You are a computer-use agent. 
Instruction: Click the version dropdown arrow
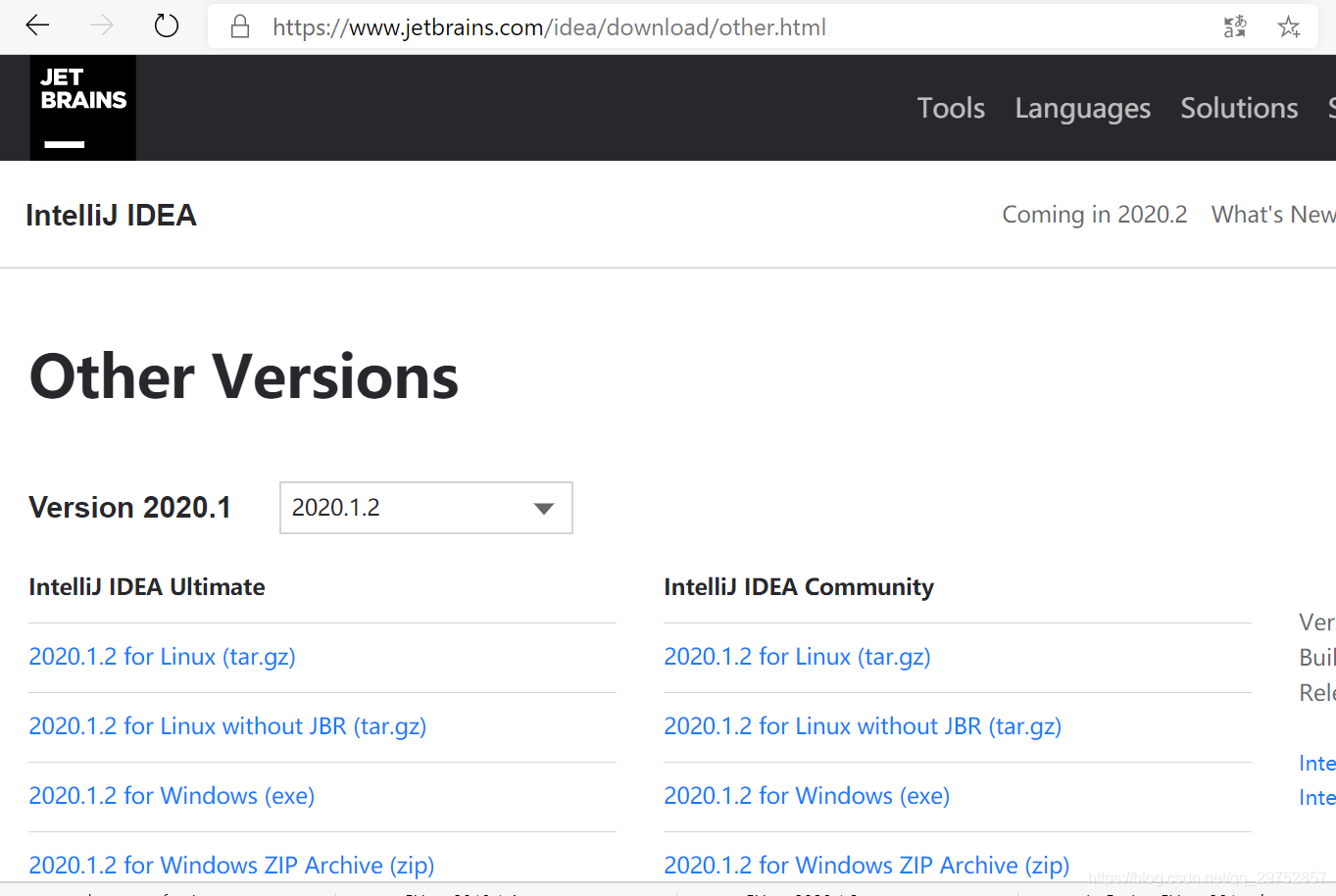tap(544, 508)
